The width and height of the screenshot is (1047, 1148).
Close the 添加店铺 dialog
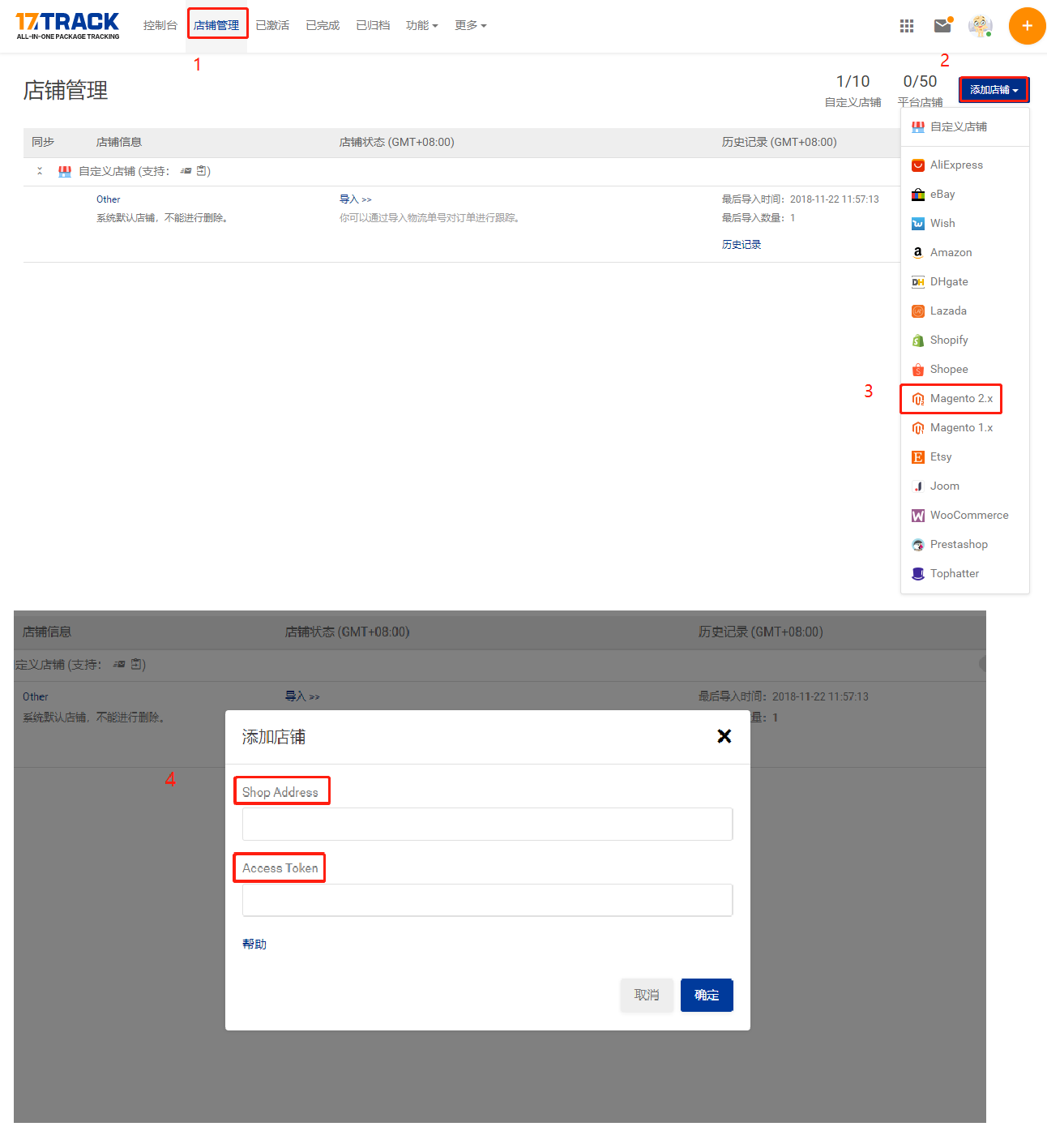(724, 736)
